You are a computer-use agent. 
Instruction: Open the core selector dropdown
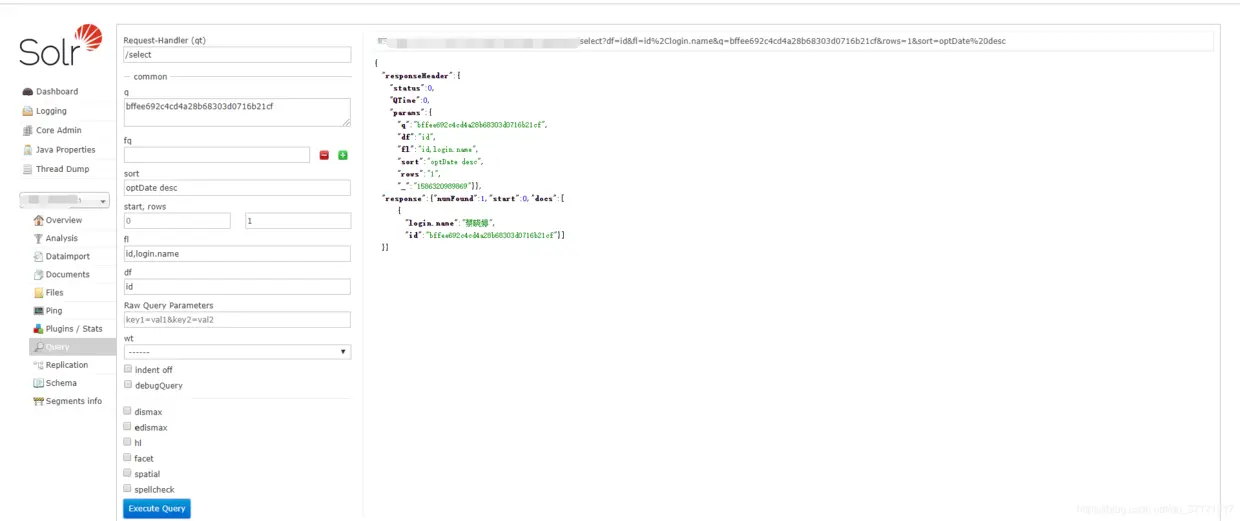point(65,200)
